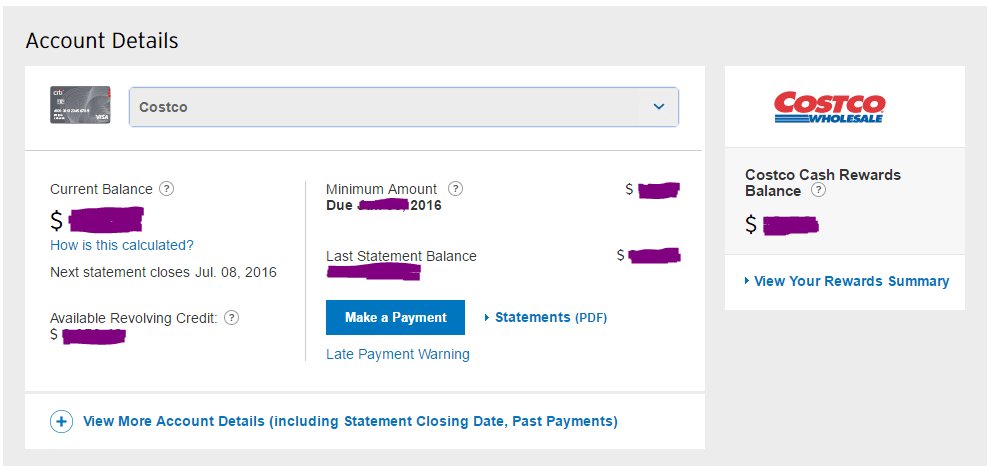Screen dimensions: 989x466
Task: Click the question mark by Costco Cash Rewards Balance
Action: 818,190
